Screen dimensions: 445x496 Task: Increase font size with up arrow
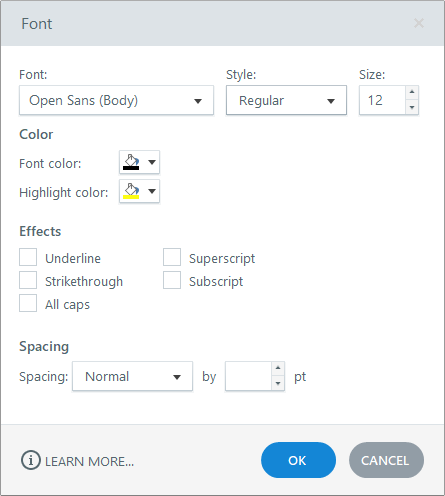pyautogui.click(x=412, y=92)
